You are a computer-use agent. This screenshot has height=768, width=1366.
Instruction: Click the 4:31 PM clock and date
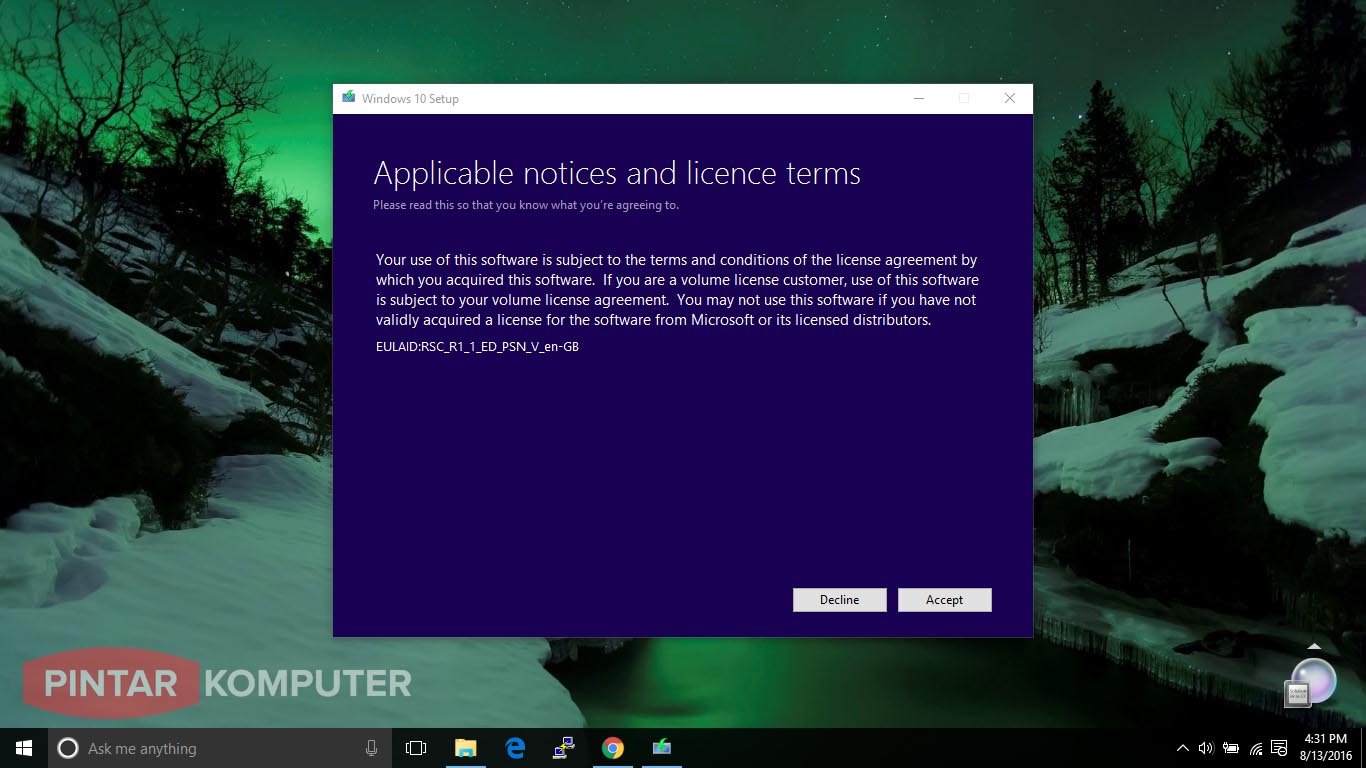coord(1326,748)
